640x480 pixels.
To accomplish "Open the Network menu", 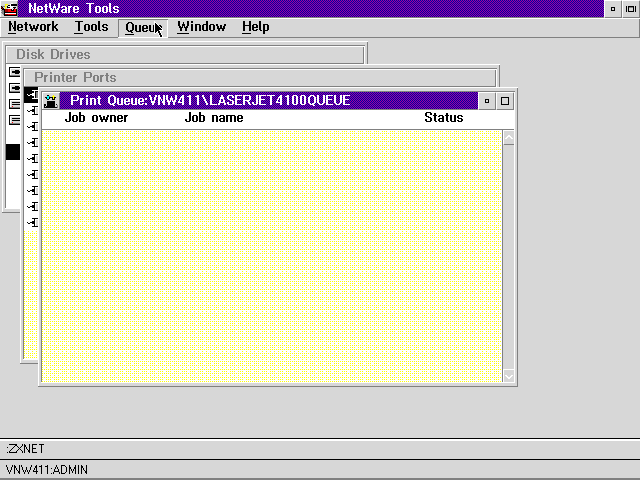I will tap(33, 27).
